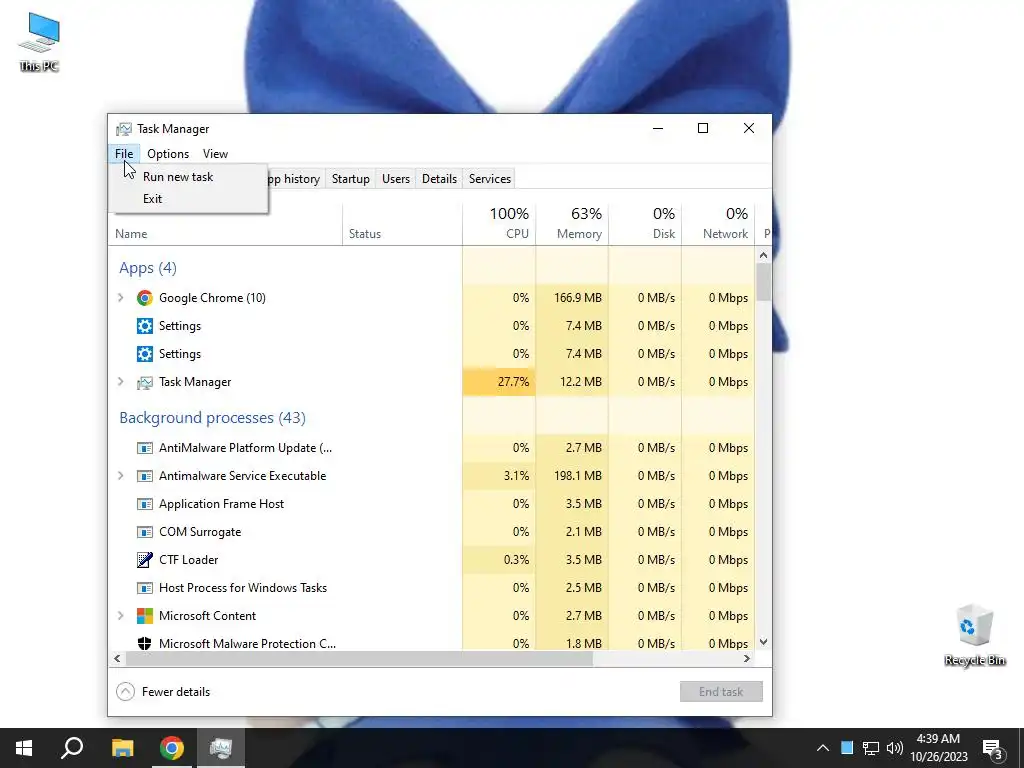Click the COM Surrogate process icon
The width and height of the screenshot is (1024, 768).
[x=144, y=532]
